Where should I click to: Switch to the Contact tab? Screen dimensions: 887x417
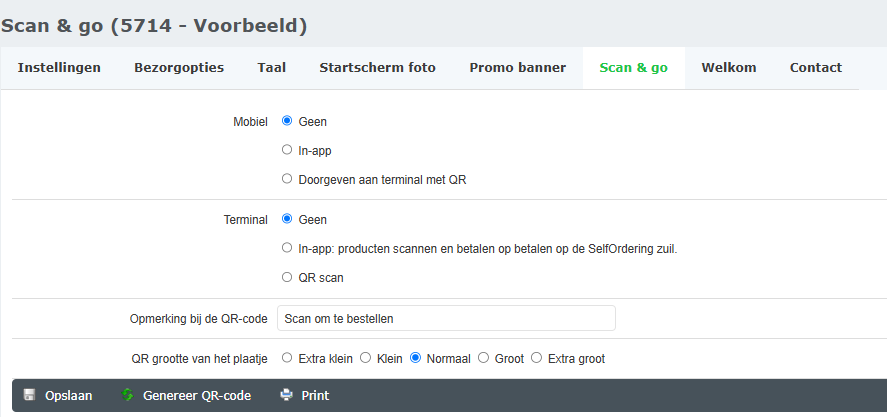815,68
